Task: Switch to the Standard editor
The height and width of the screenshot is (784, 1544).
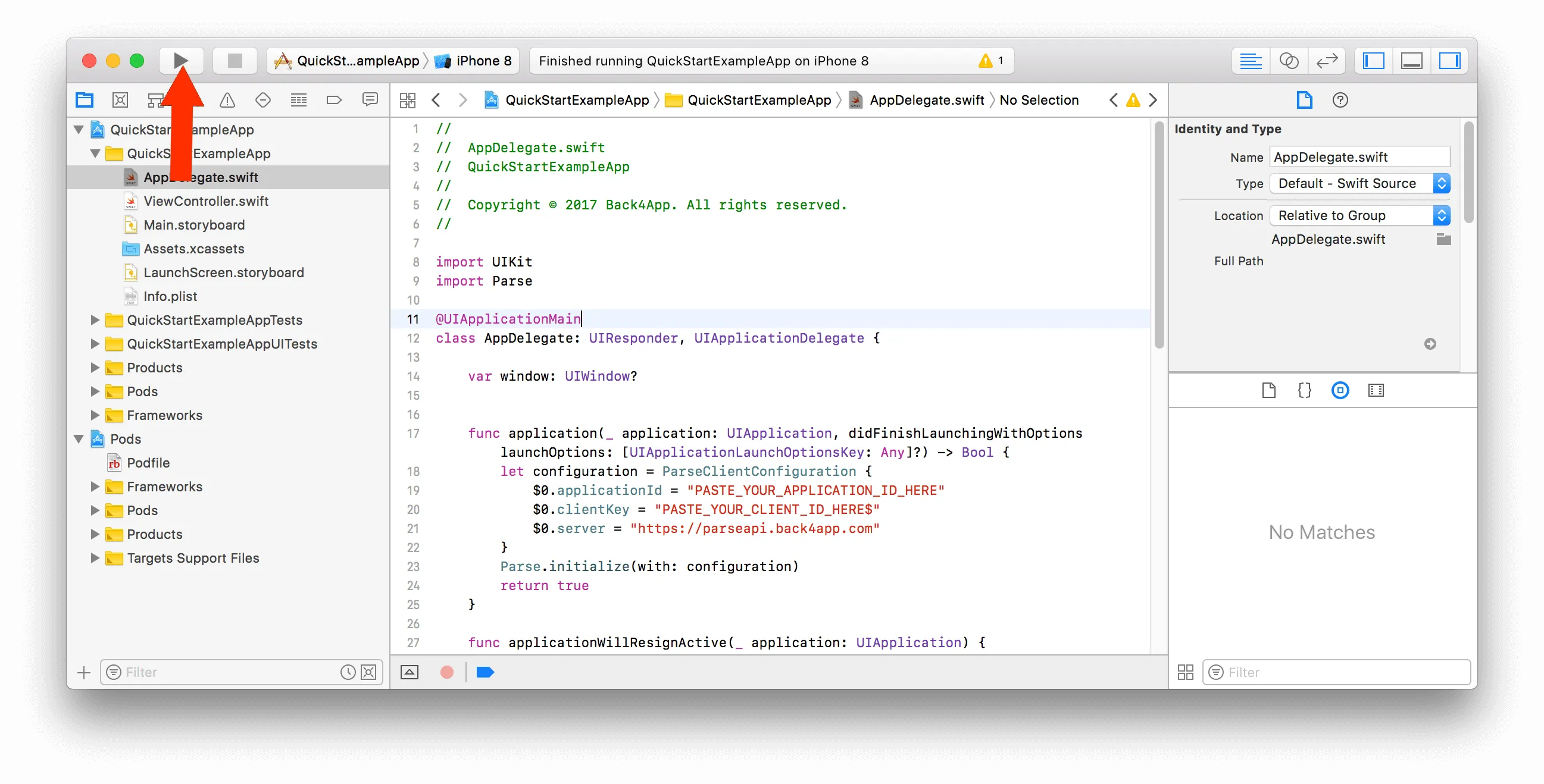Action: (1251, 61)
